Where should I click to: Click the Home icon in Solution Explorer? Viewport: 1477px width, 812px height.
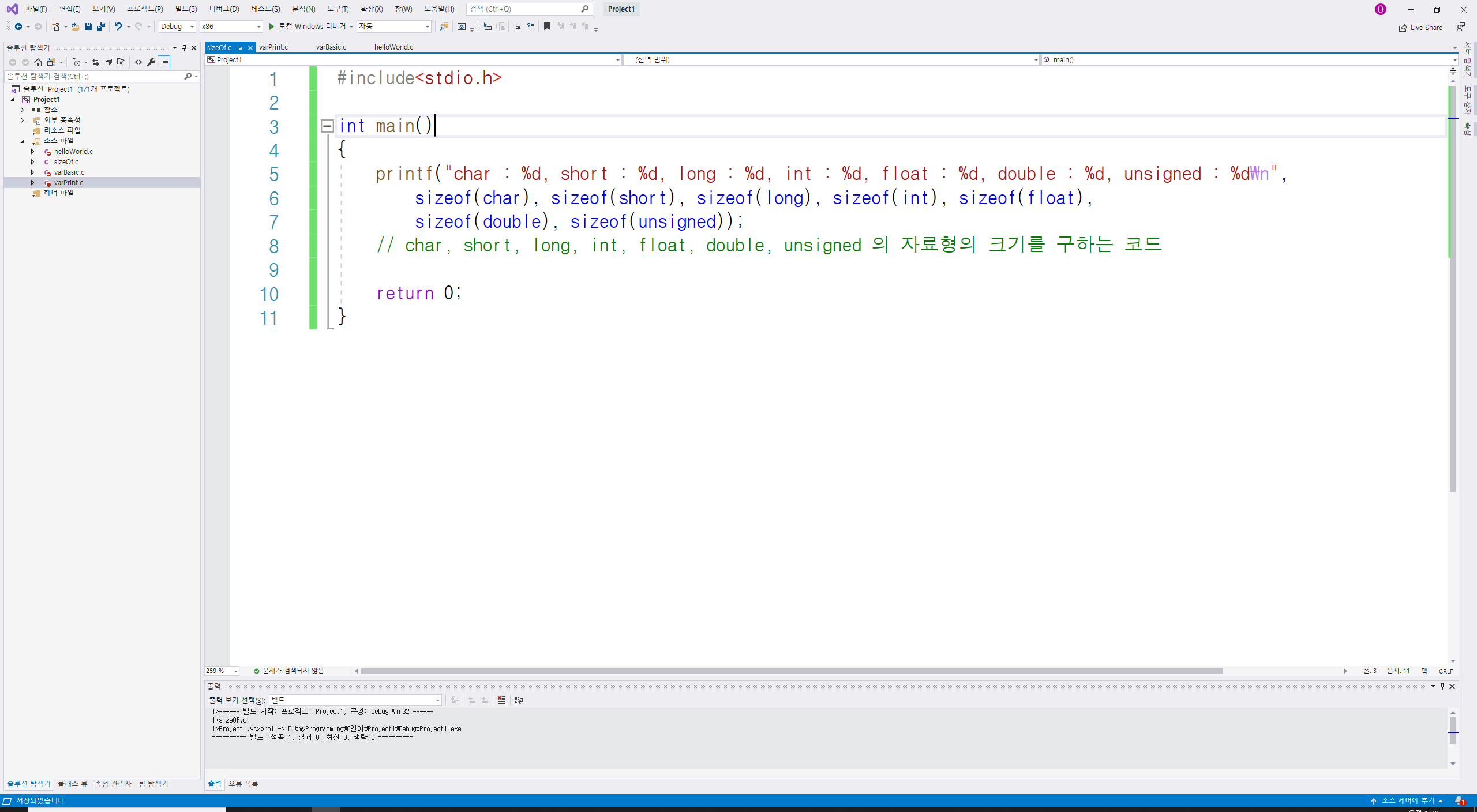coord(38,62)
